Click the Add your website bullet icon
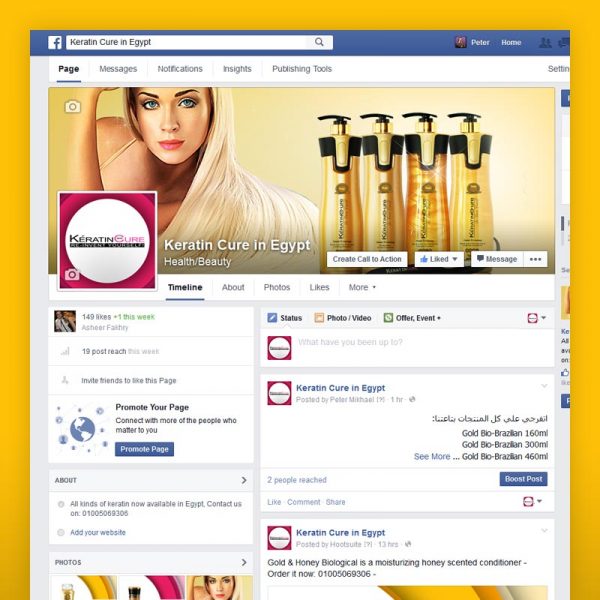Viewport: 600px width, 600px height. (61, 532)
